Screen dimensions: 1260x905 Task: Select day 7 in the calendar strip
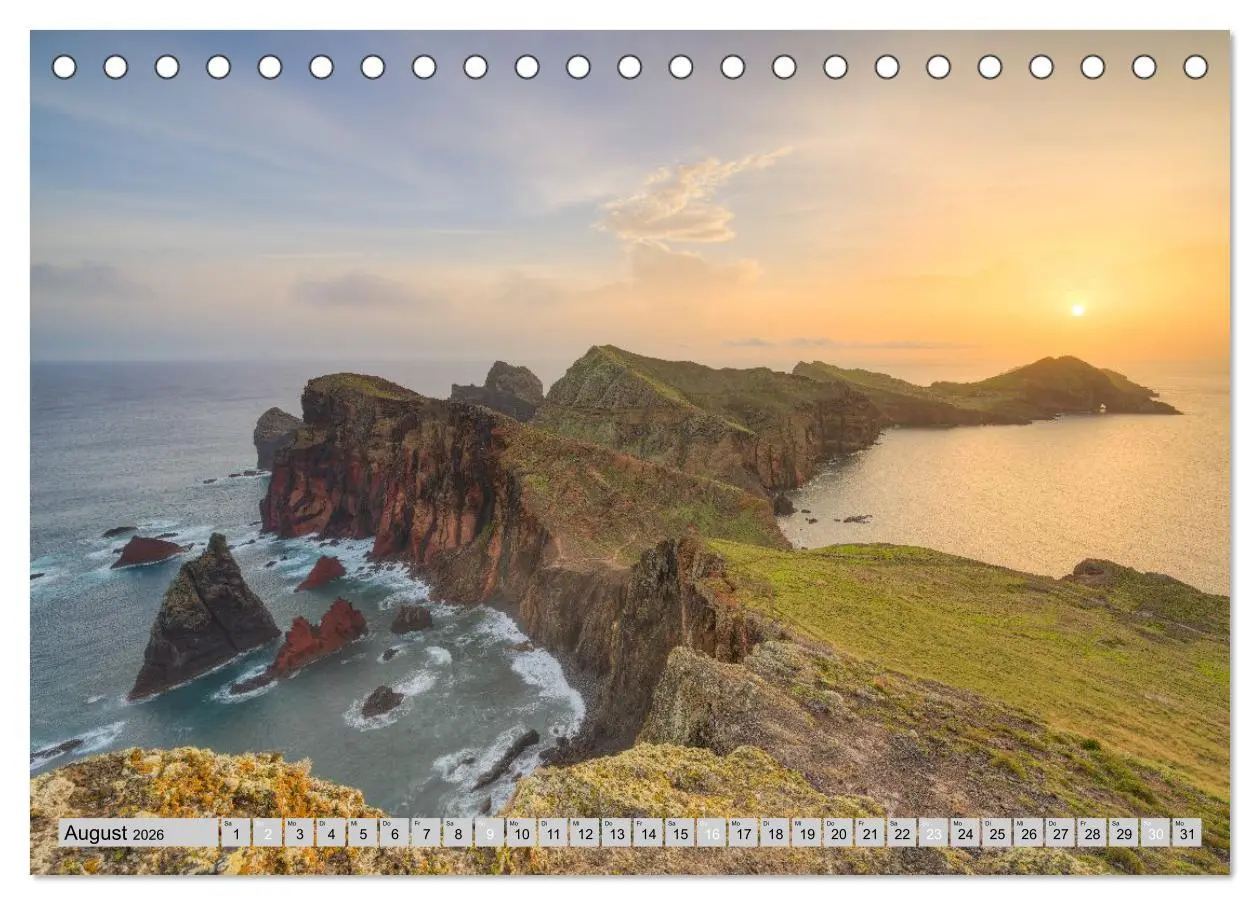pos(426,833)
